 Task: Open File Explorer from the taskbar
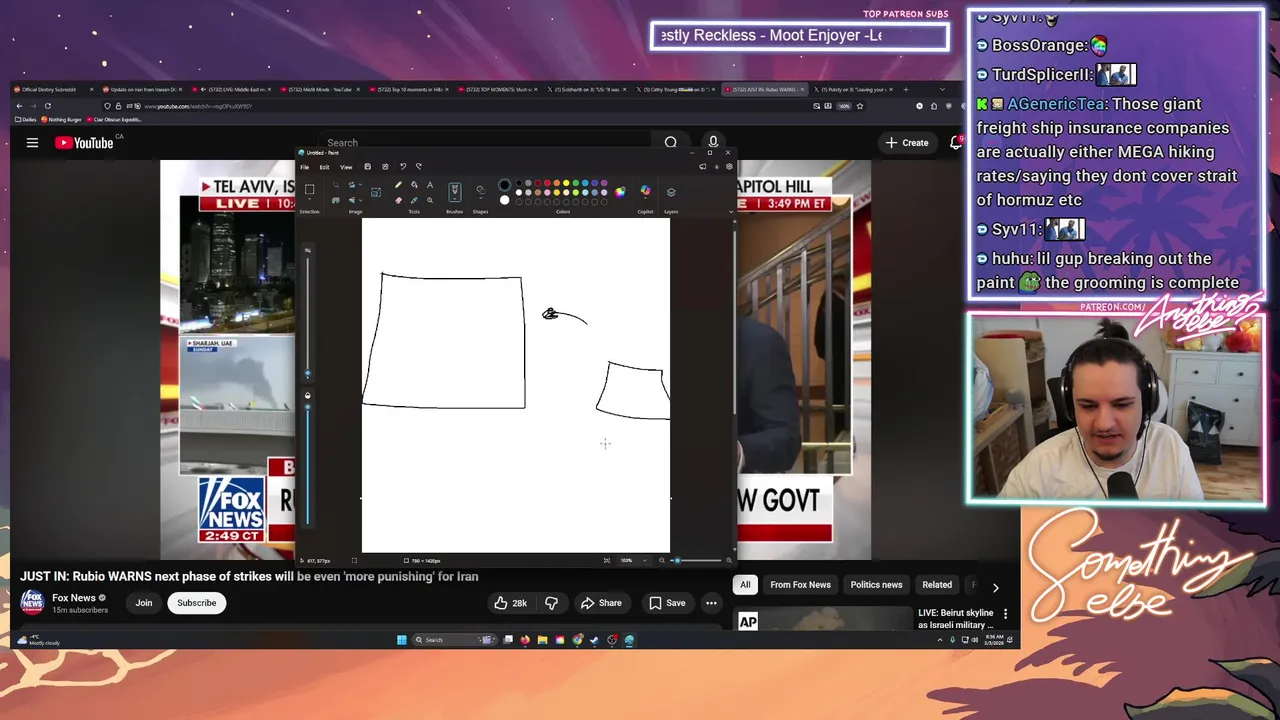[x=542, y=640]
